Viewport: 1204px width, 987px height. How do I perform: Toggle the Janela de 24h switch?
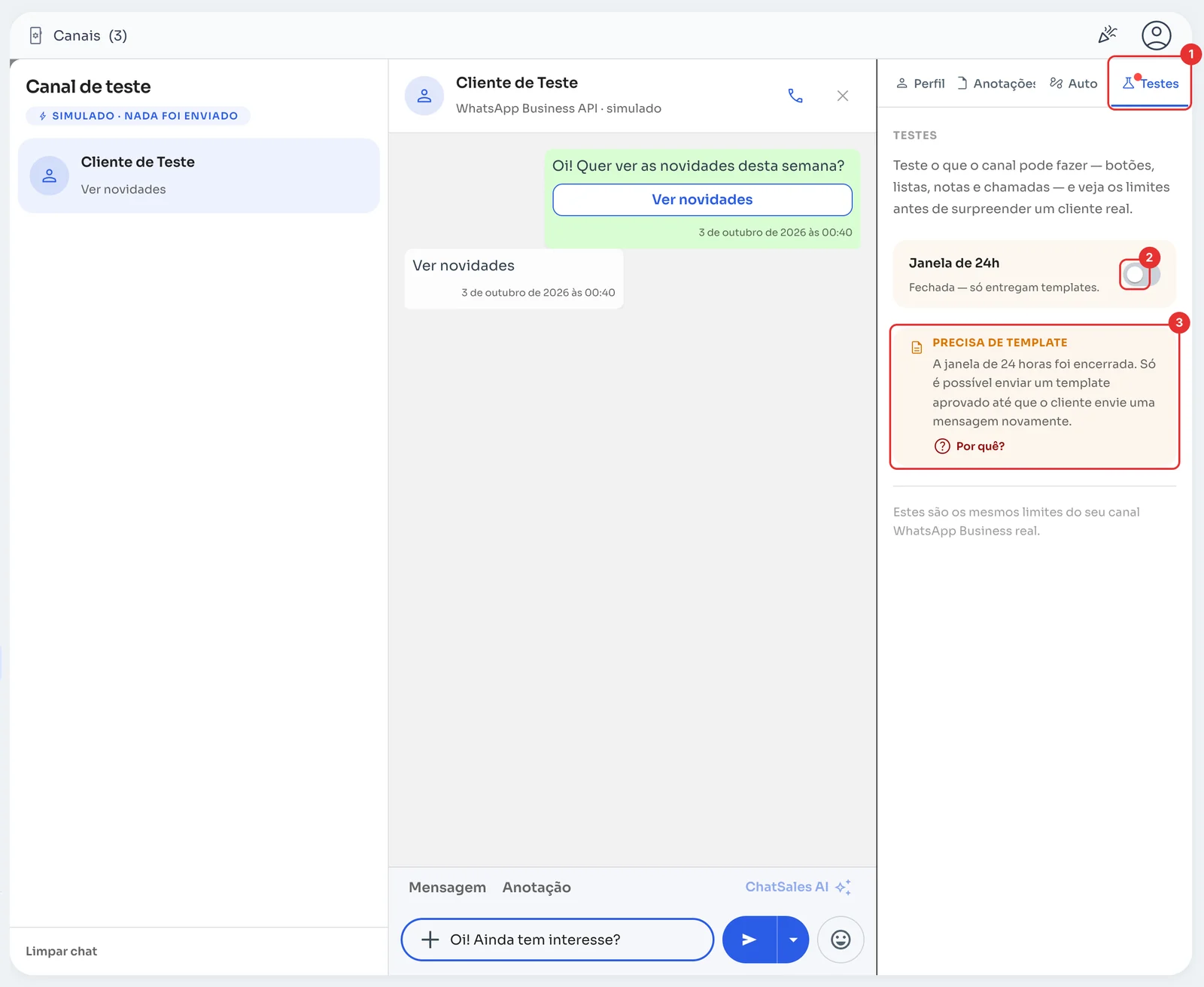pyautogui.click(x=1140, y=274)
